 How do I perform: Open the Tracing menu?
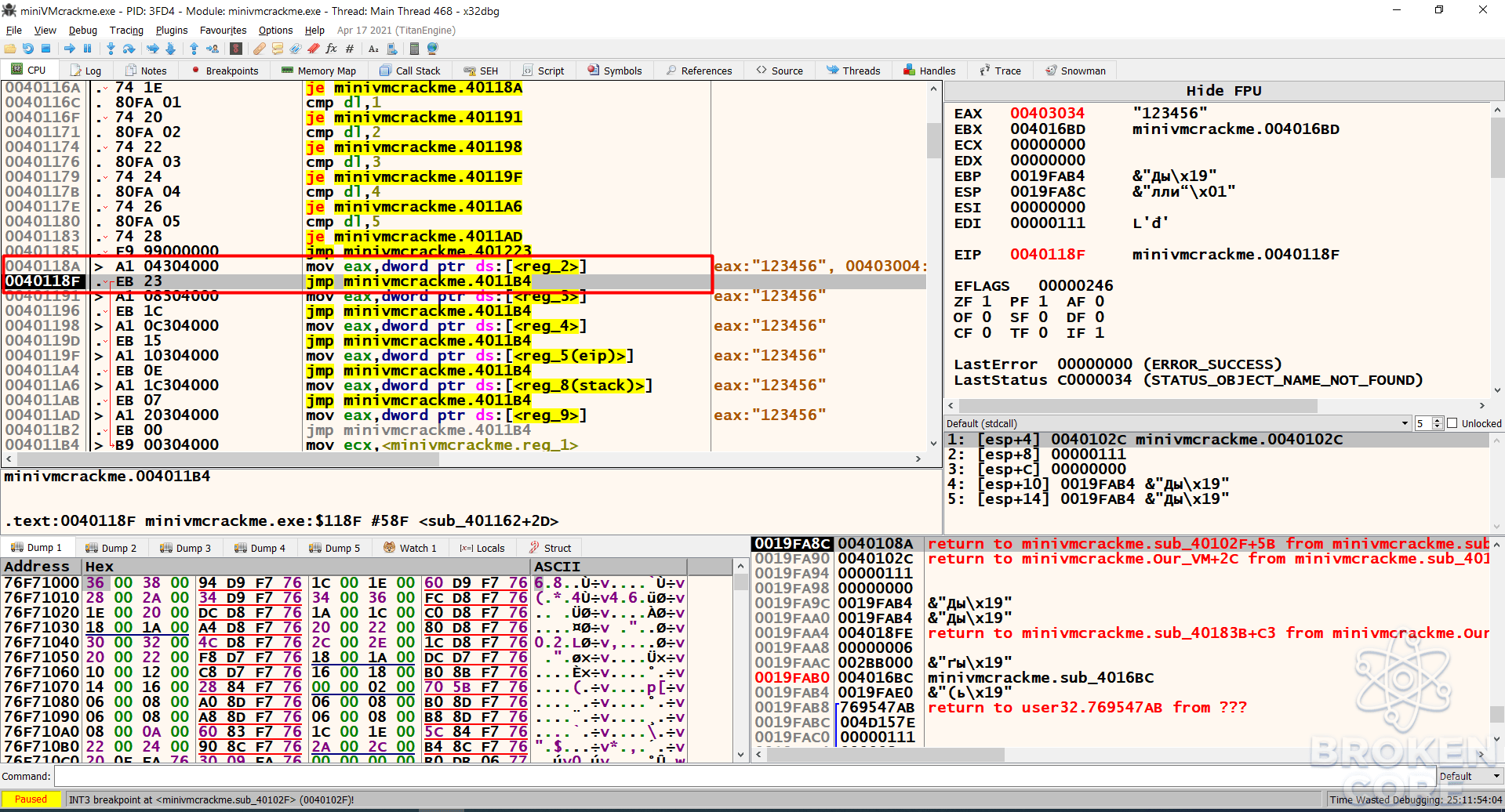[126, 30]
